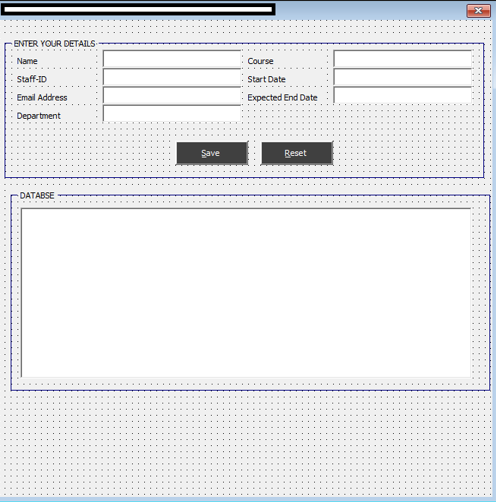The image size is (496, 502).
Task: Select the Staff-ID label
Action: click(32, 79)
